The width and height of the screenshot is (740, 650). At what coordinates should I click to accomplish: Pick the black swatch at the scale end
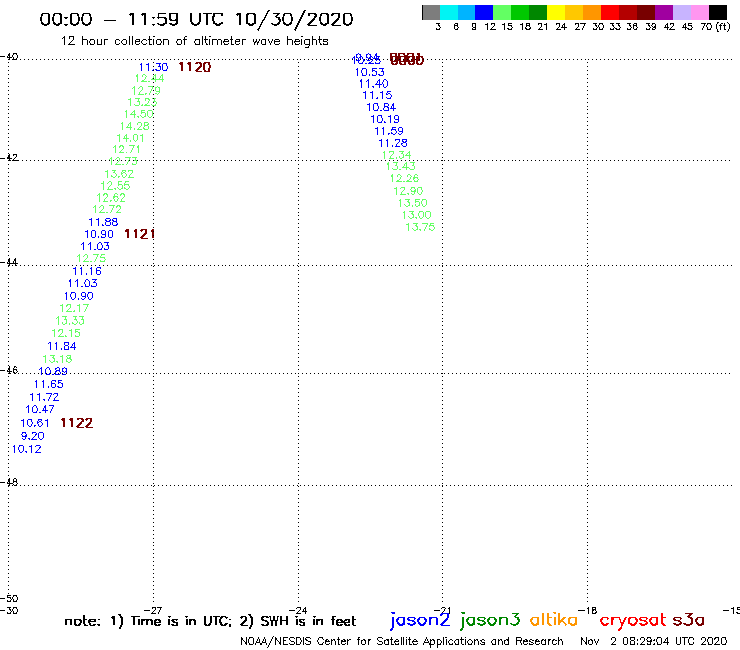(x=718, y=12)
